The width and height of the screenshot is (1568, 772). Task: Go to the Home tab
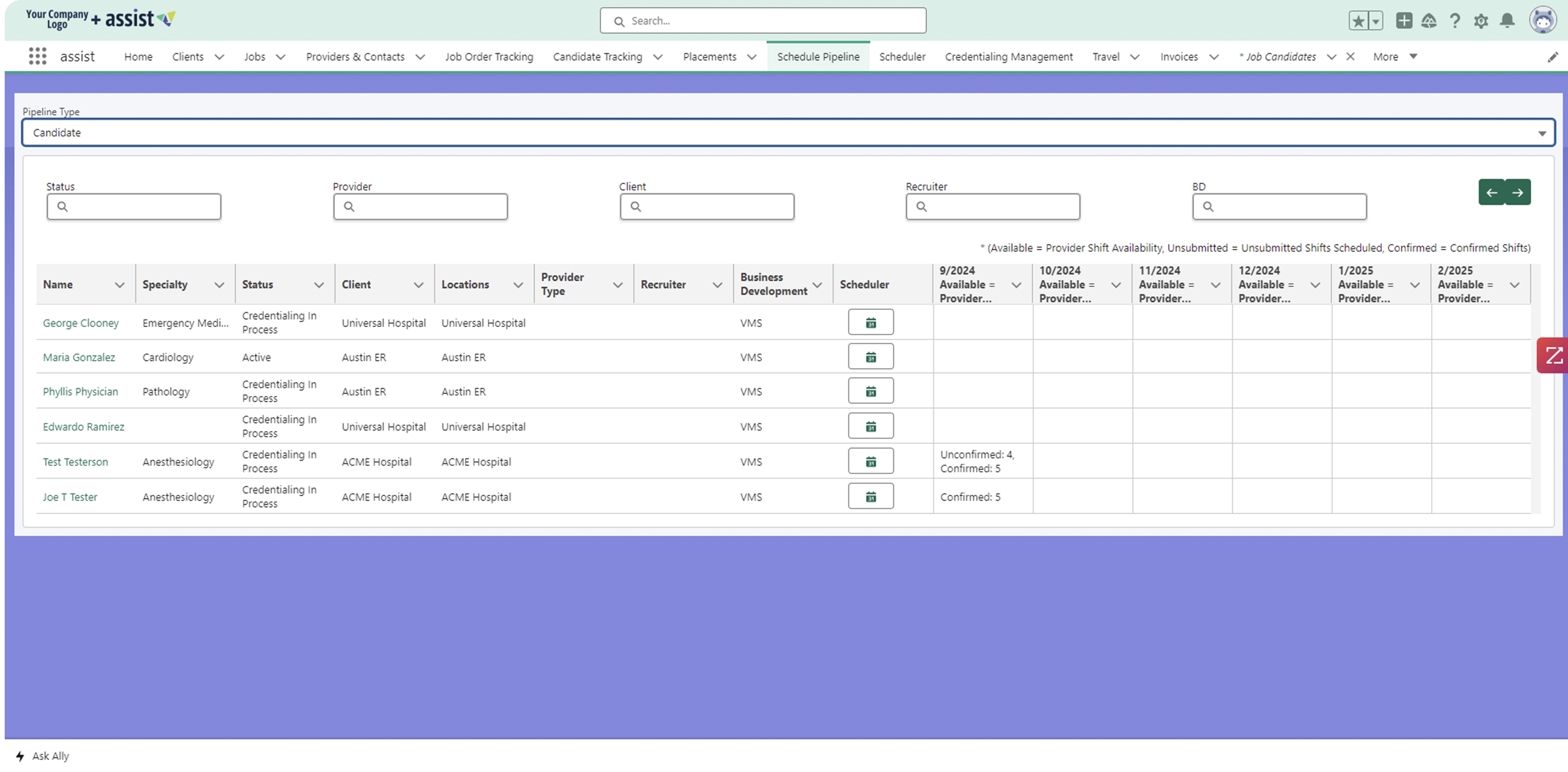pos(138,57)
